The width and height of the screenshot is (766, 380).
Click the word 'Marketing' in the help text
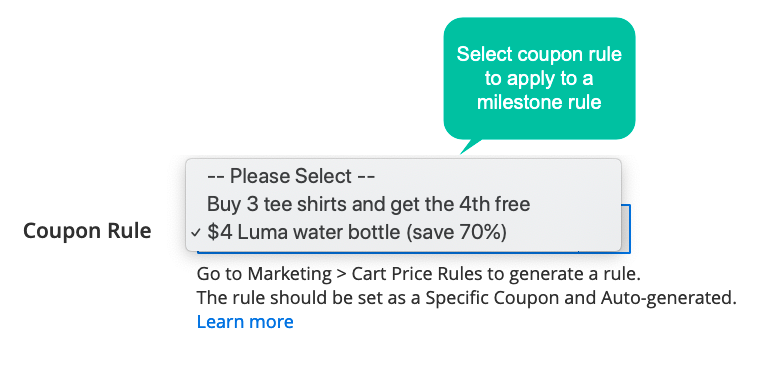(x=289, y=275)
